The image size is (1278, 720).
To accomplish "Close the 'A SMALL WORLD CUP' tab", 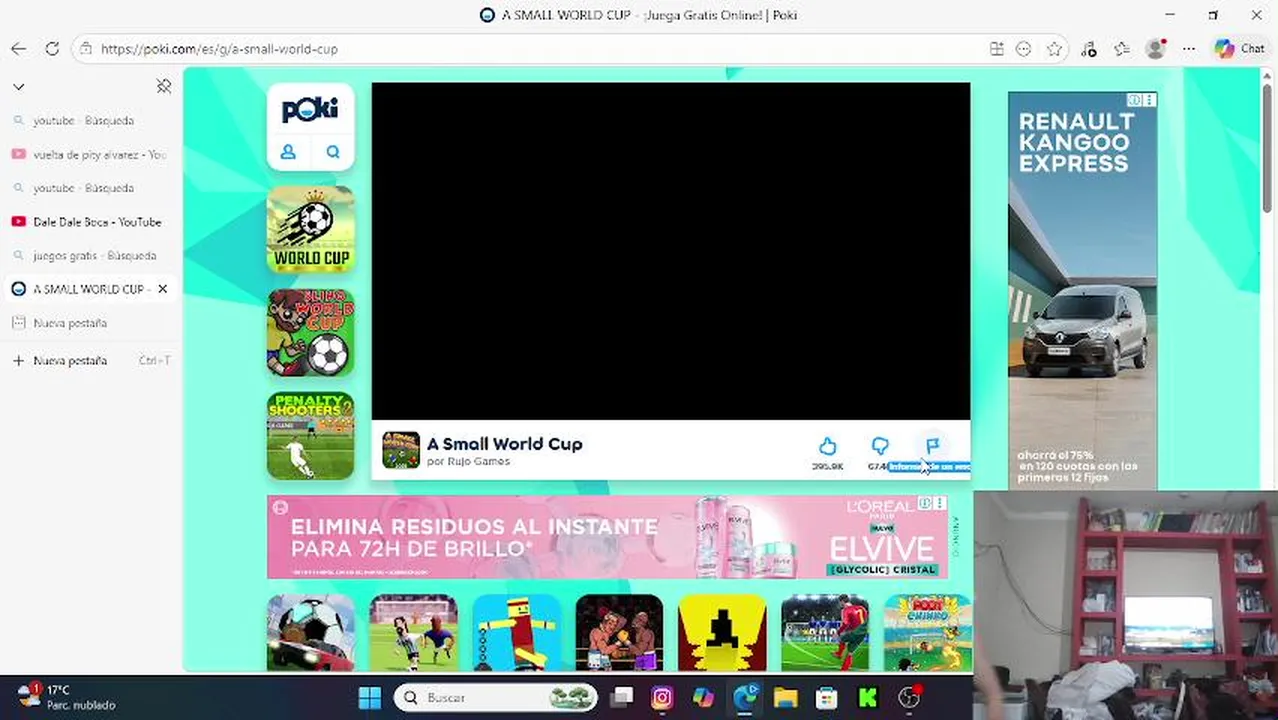I will (163, 289).
